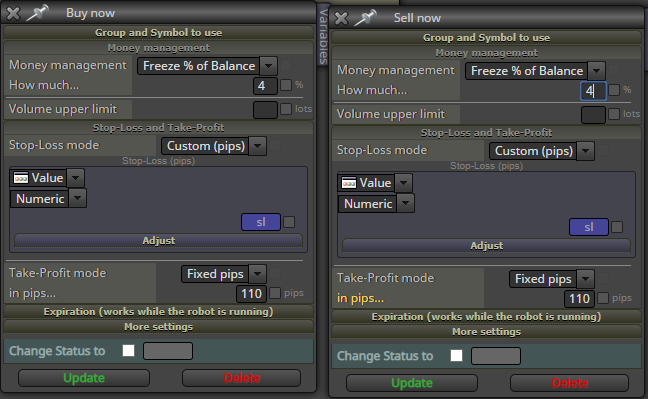Screen dimensions: 648x399
Task: Check Change Status to checkbox in Buy now
Action: point(129,351)
